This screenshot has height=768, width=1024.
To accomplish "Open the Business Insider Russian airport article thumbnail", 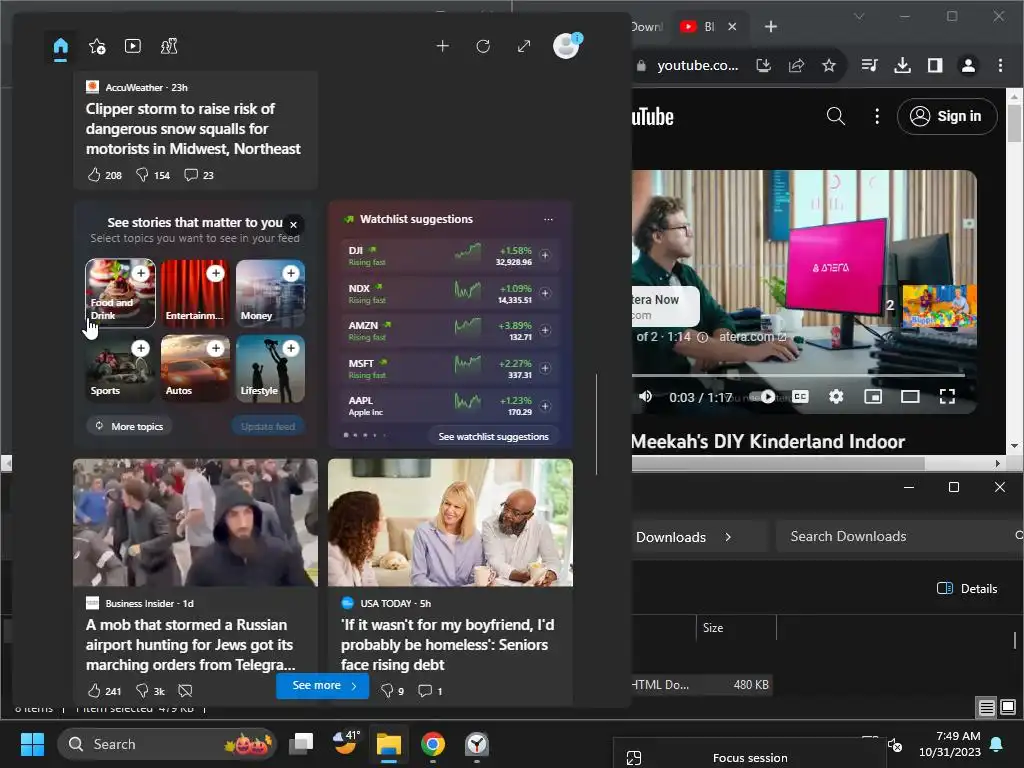I will click(x=195, y=522).
